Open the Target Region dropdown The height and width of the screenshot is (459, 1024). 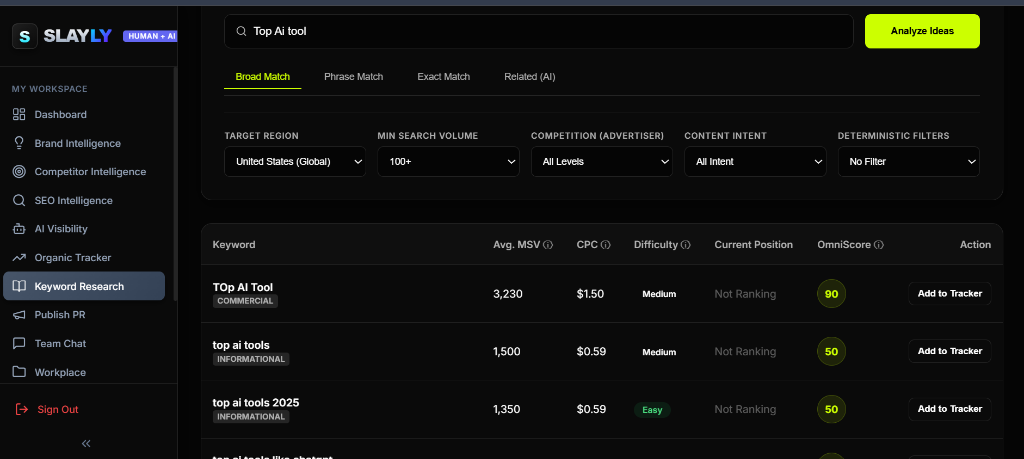tap(295, 161)
